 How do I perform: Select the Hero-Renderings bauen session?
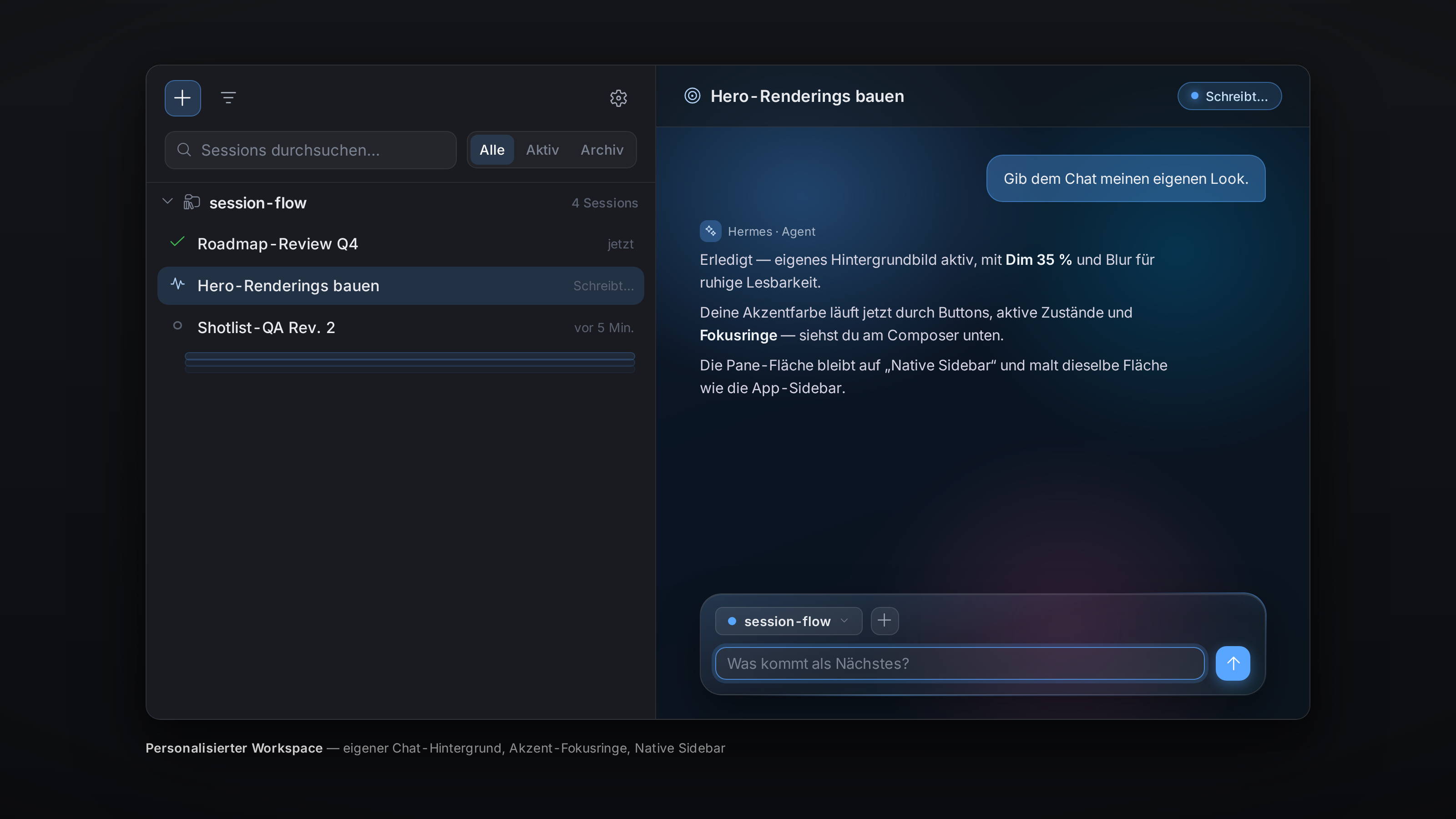tap(401, 285)
